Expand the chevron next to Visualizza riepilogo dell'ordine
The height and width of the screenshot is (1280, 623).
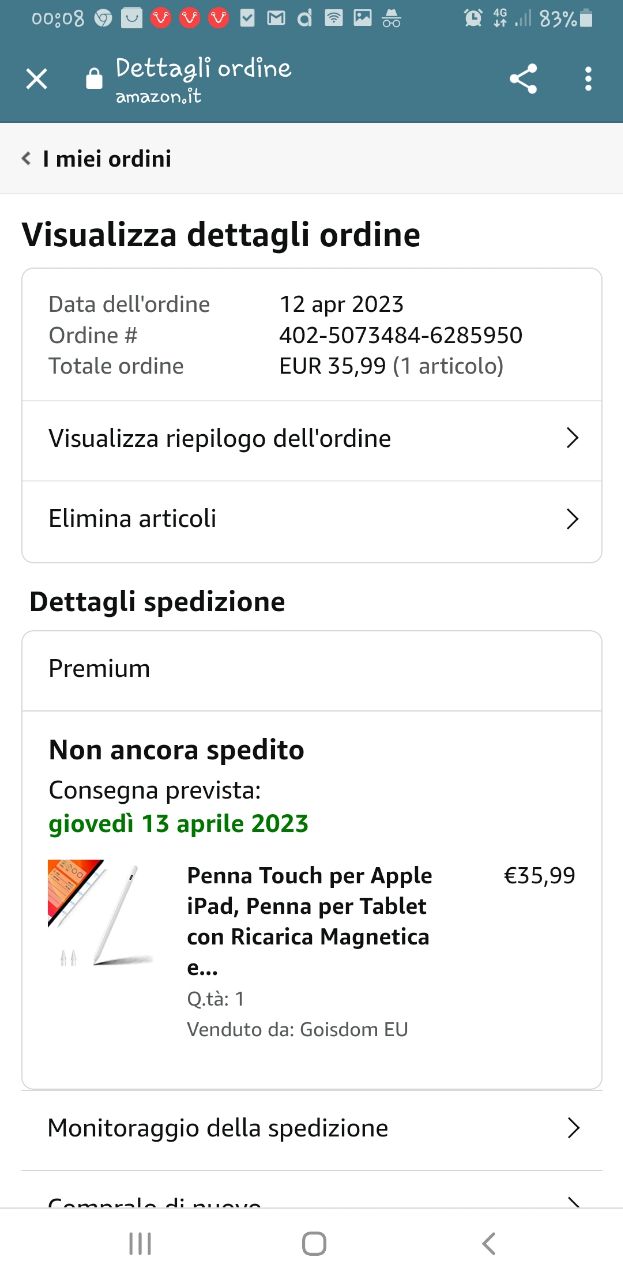pos(572,438)
